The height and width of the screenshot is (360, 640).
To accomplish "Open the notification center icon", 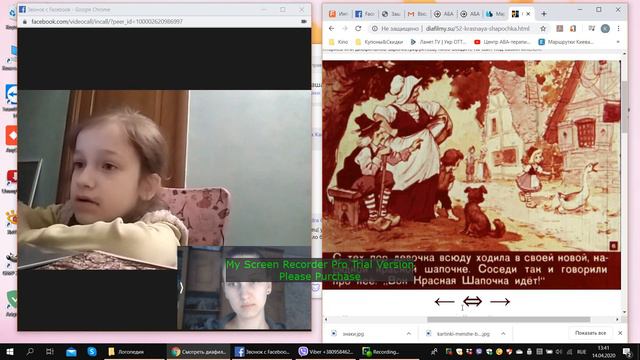I will click(x=627, y=351).
